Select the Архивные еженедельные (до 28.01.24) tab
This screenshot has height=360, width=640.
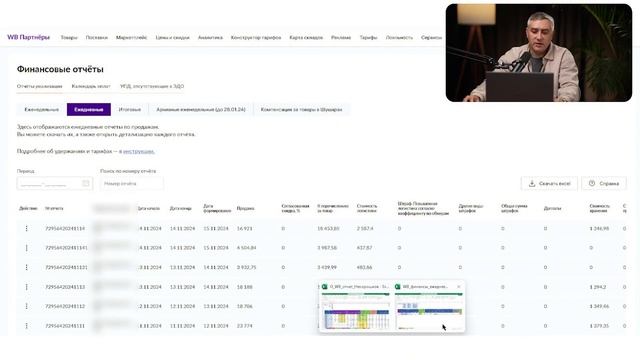click(201, 109)
